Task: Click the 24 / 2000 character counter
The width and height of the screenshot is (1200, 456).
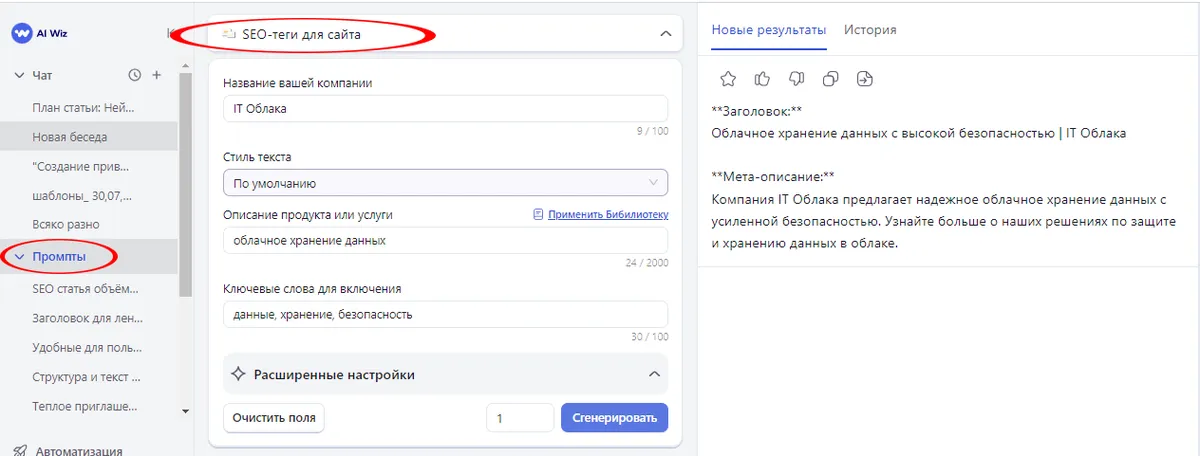Action: tap(645, 263)
